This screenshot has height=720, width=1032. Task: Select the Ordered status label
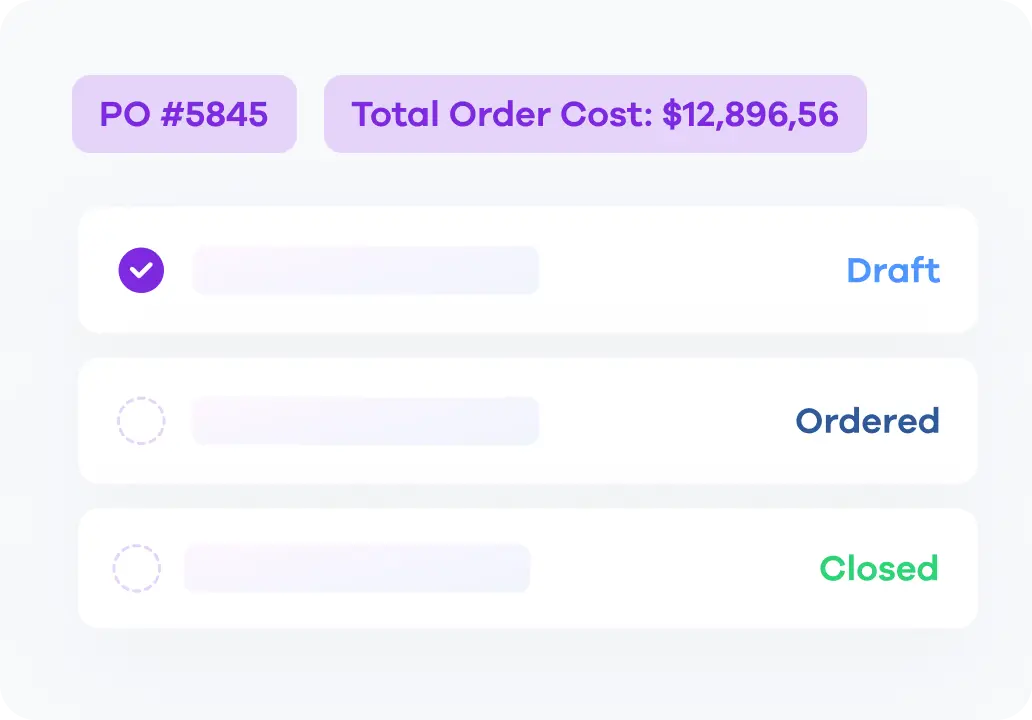[x=867, y=421]
